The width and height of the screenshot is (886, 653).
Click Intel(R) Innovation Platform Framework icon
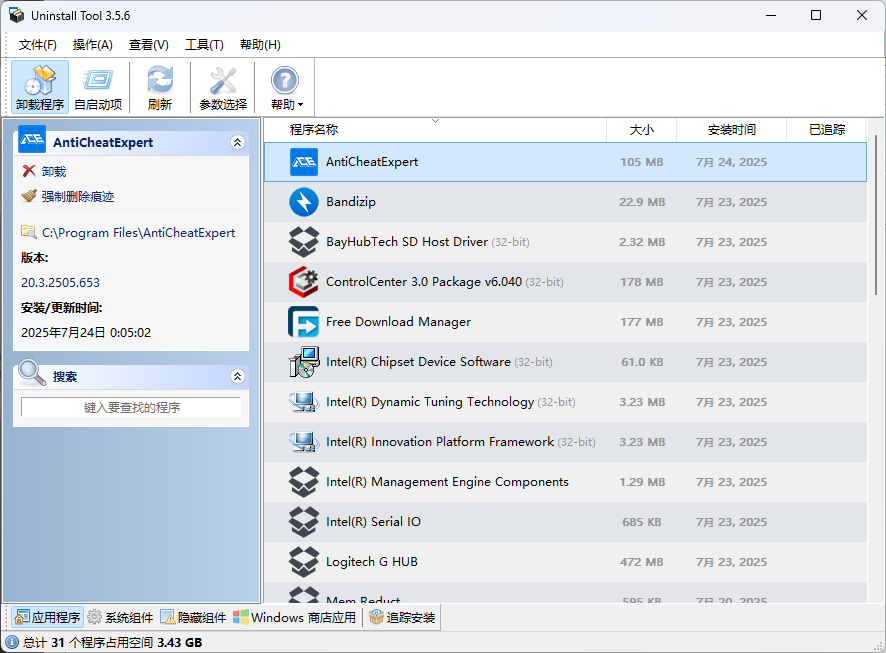(x=304, y=442)
